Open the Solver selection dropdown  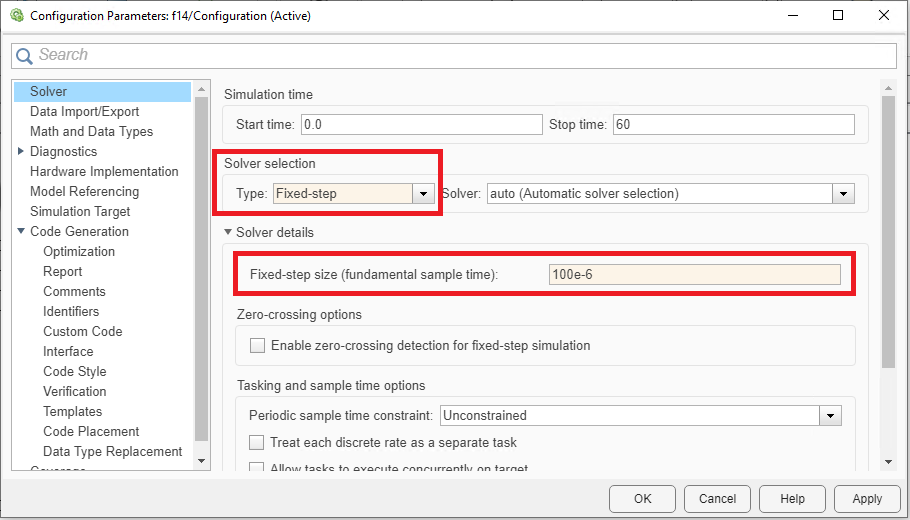point(844,194)
